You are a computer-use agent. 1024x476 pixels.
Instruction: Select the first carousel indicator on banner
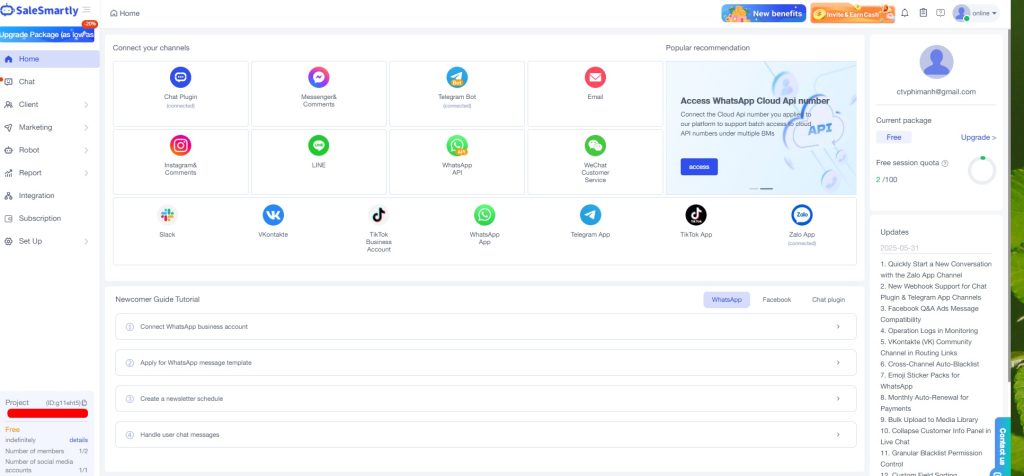(x=754, y=189)
